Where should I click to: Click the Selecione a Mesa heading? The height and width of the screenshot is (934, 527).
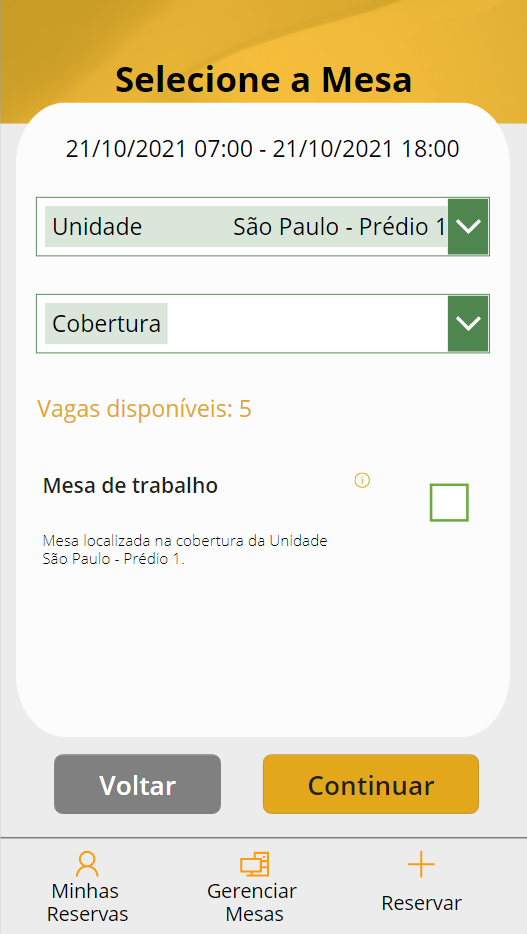tap(264, 80)
